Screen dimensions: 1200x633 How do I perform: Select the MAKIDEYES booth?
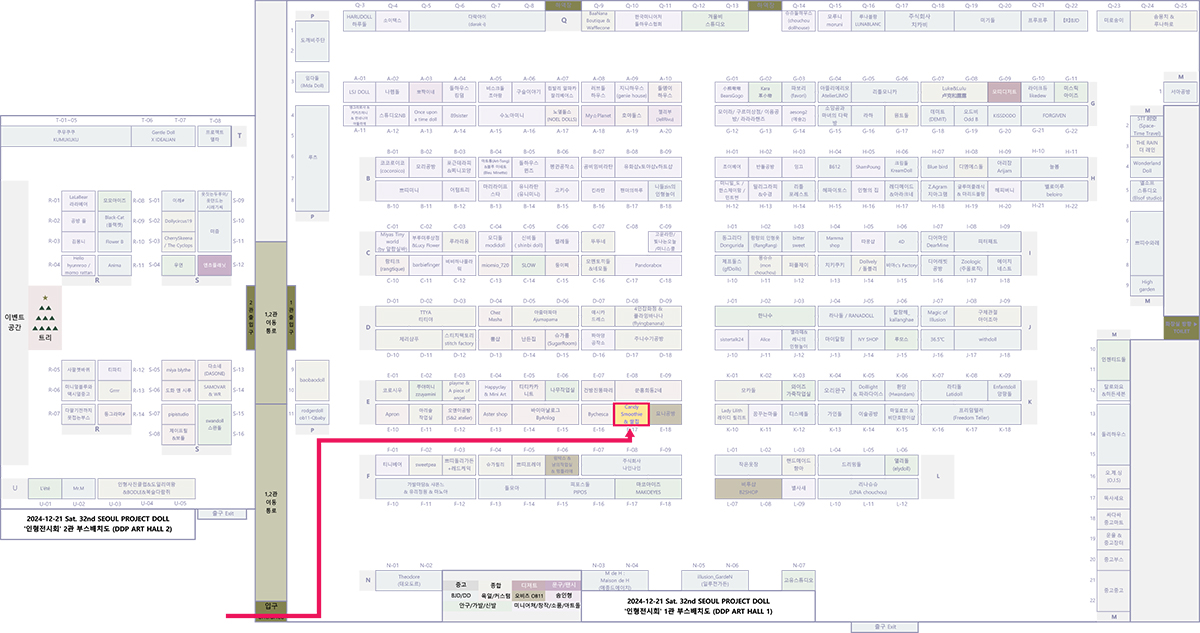click(x=648, y=488)
